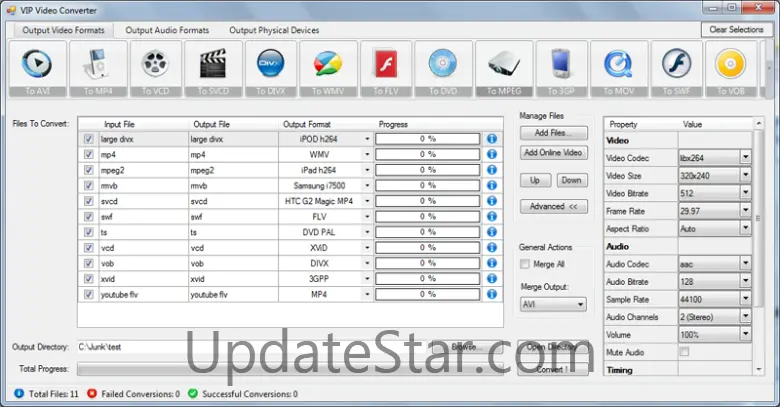
Task: Select the To DVD disc icon
Action: (x=443, y=69)
